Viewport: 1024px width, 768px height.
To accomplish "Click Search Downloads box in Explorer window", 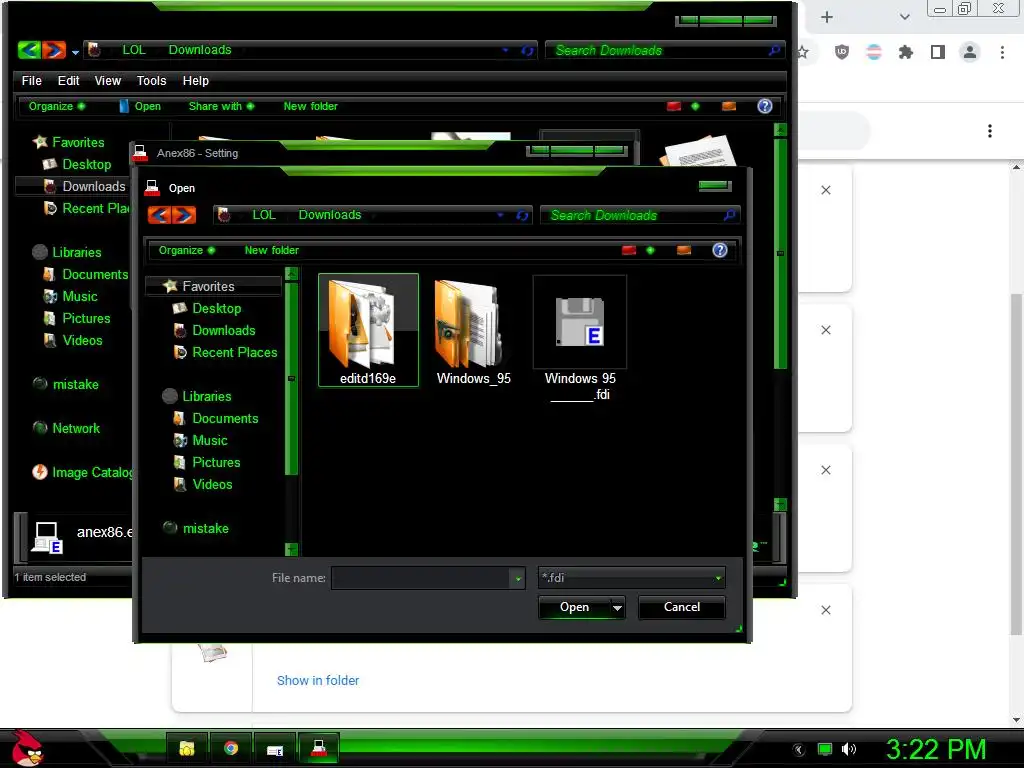I will (x=664, y=50).
